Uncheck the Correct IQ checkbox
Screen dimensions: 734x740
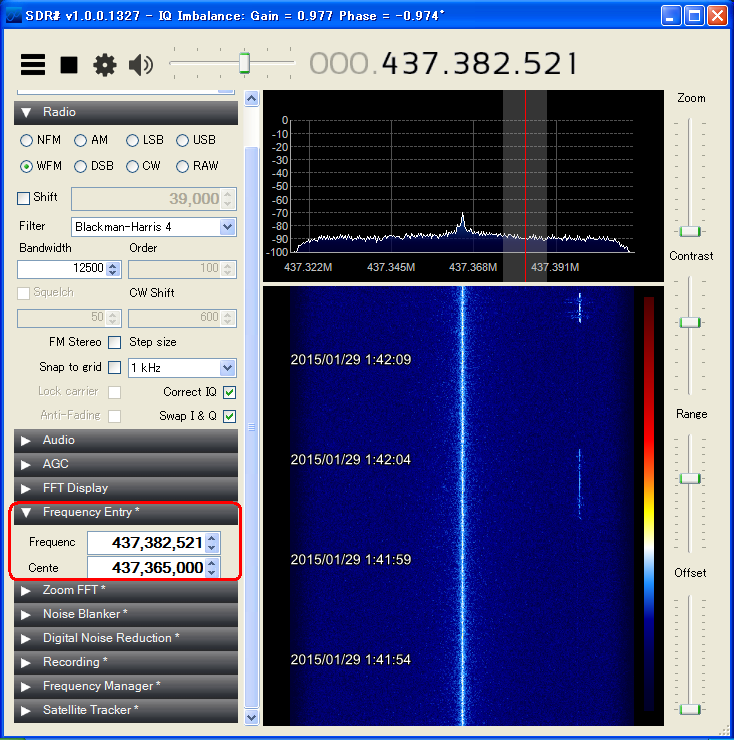tap(229, 392)
